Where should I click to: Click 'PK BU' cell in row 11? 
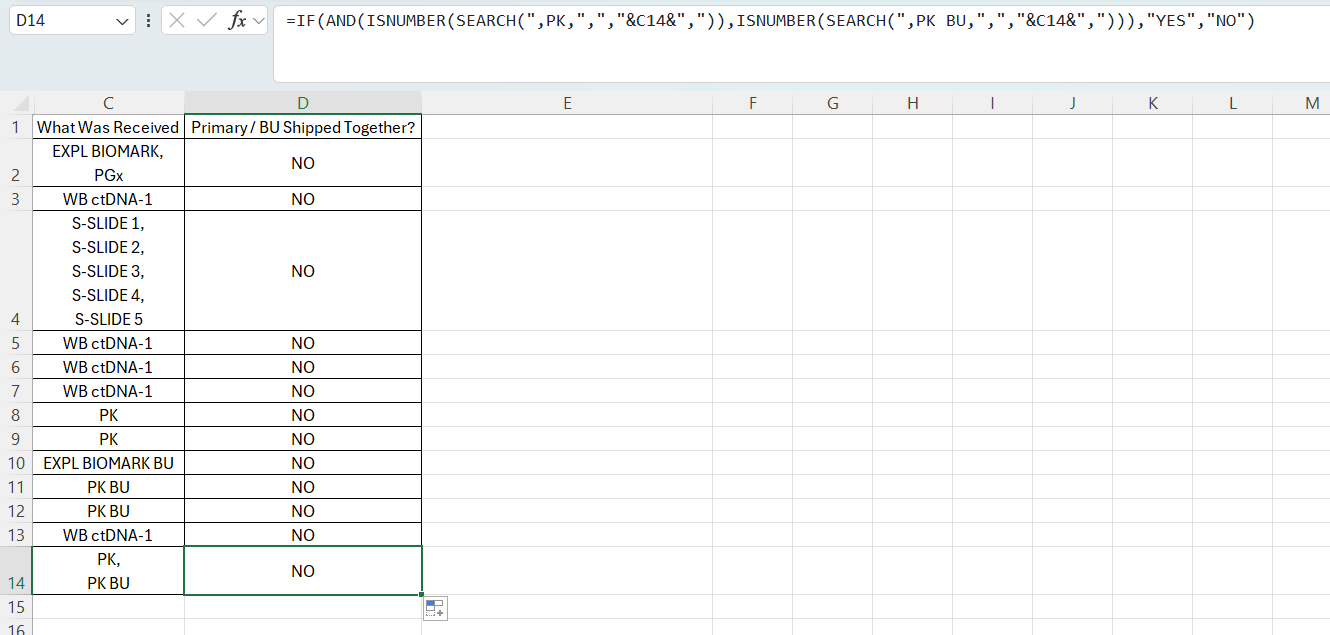pyautogui.click(x=108, y=487)
